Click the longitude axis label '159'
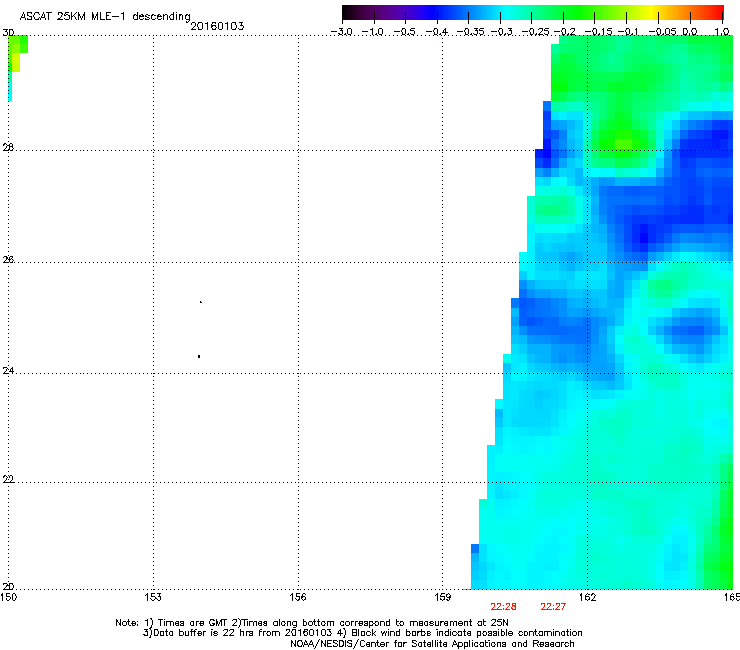 [x=442, y=597]
